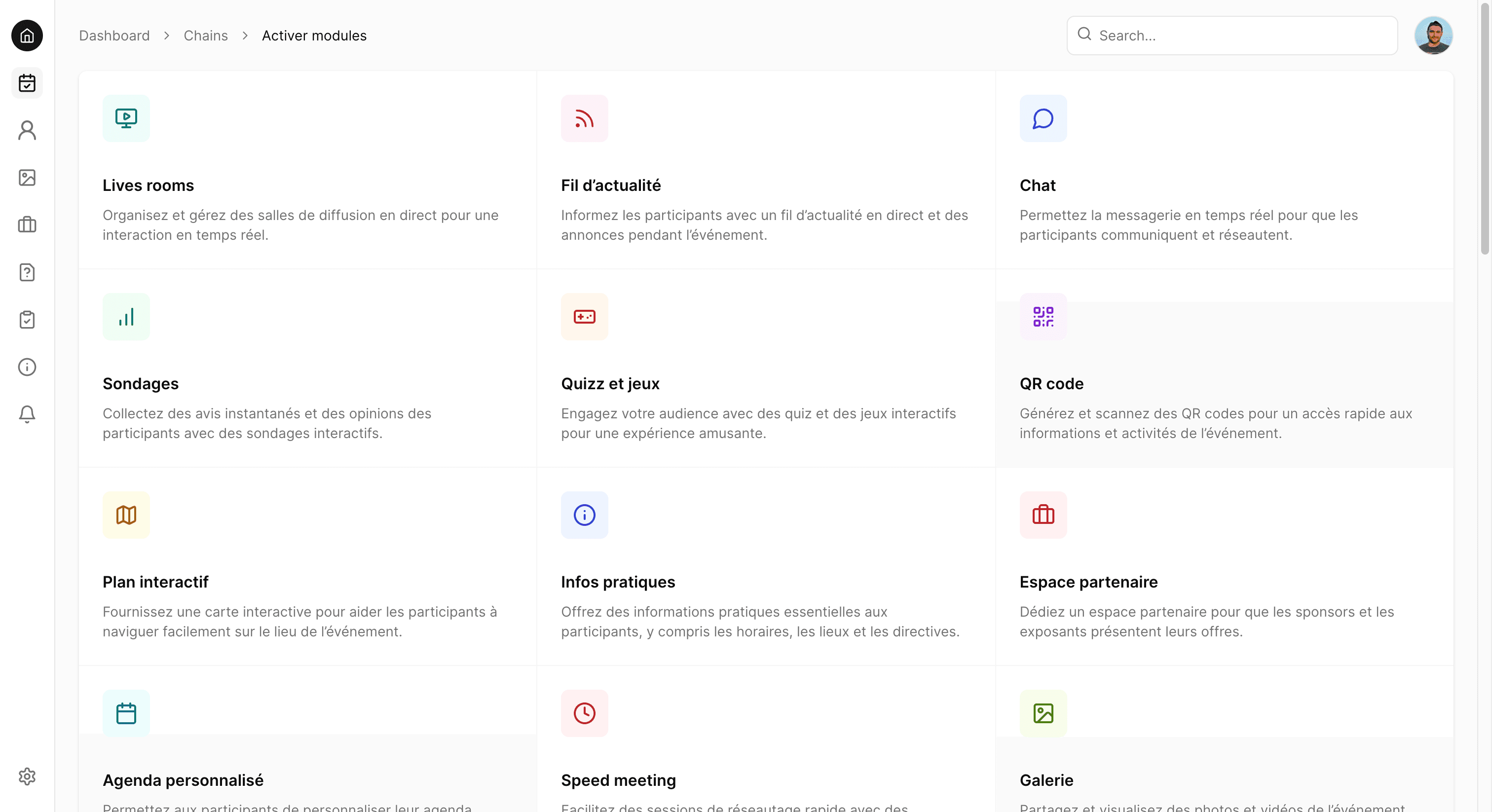Viewport: 1492px width, 812px height.
Task: Select the Agenda personnalisé module title
Action: coord(183,780)
